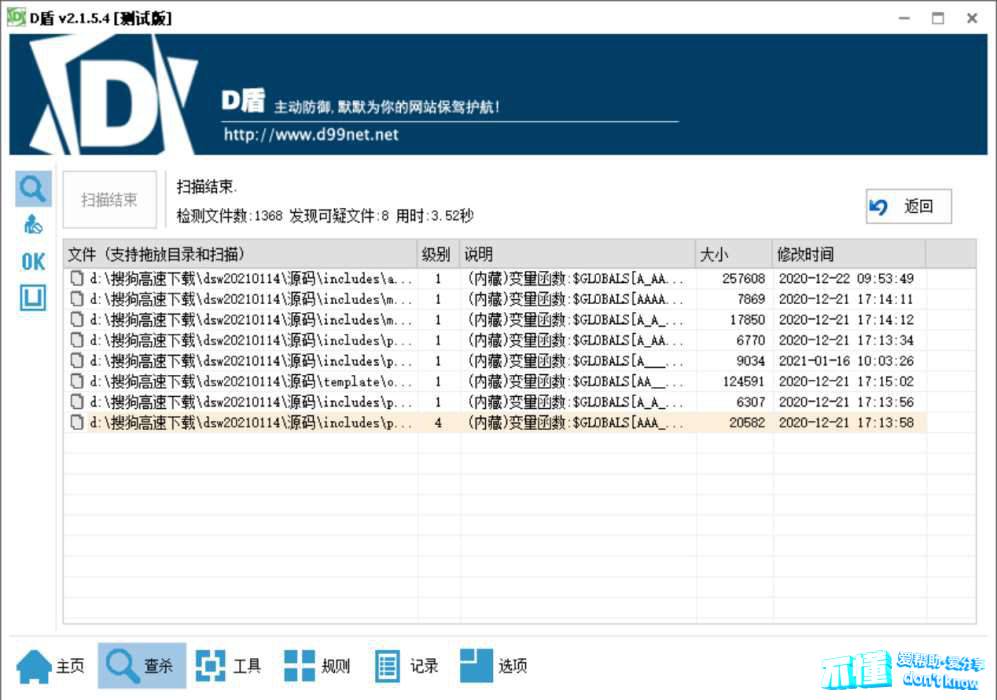Open the 主页 home tab
This screenshot has width=997, height=700.
(52, 665)
